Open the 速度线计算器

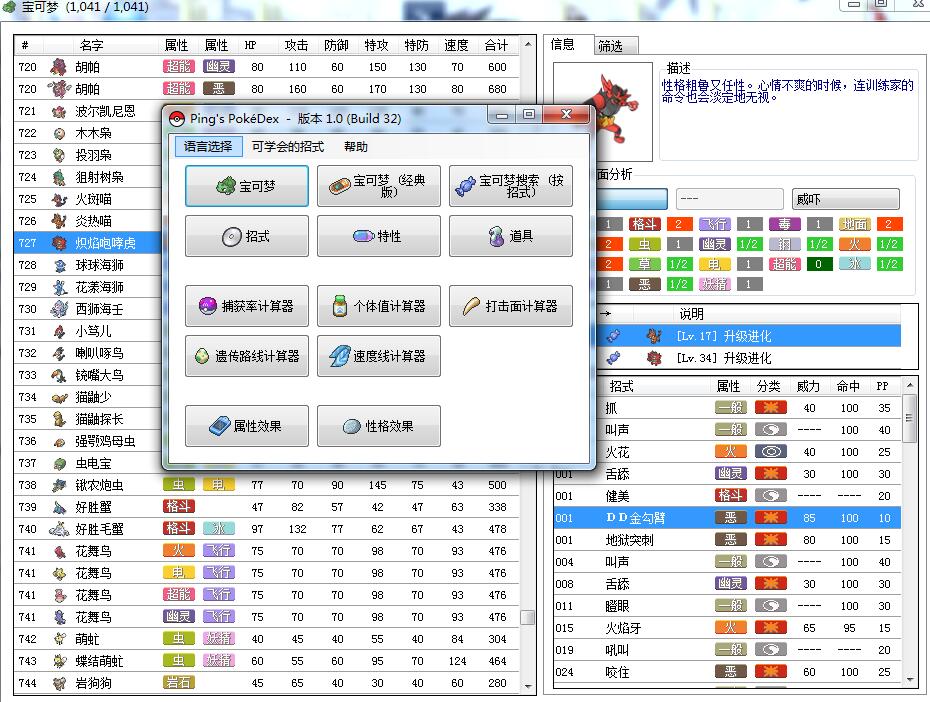378,356
